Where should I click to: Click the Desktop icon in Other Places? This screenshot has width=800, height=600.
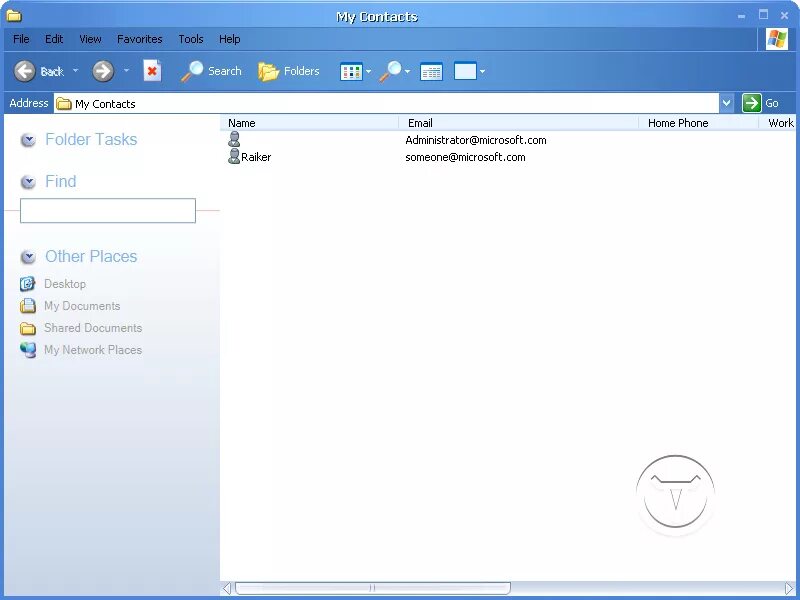[28, 284]
